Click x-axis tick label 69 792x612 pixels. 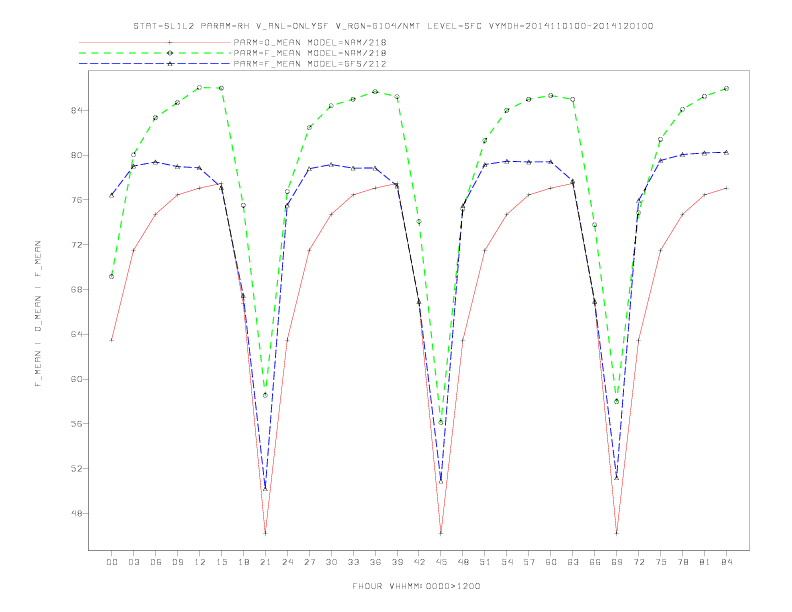617,562
